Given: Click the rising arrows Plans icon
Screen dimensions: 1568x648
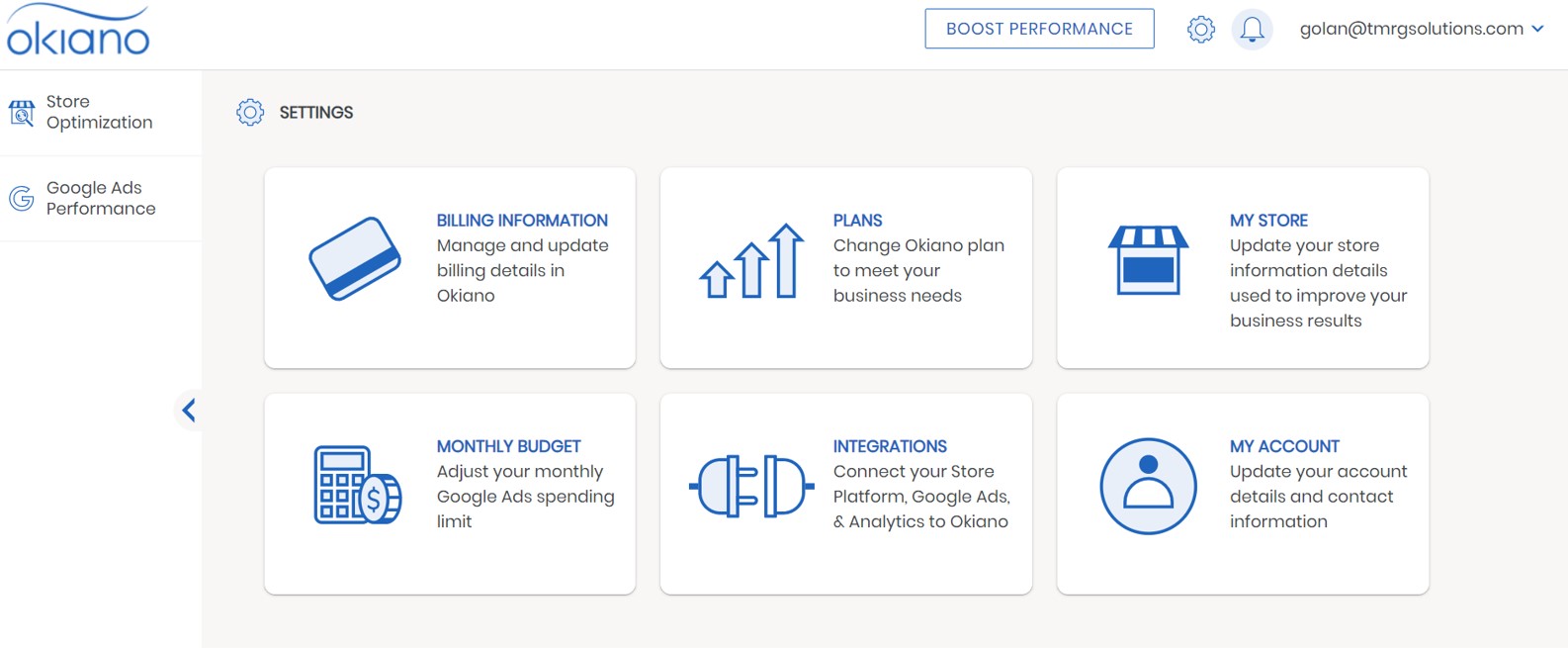Looking at the screenshot, I should [751, 261].
